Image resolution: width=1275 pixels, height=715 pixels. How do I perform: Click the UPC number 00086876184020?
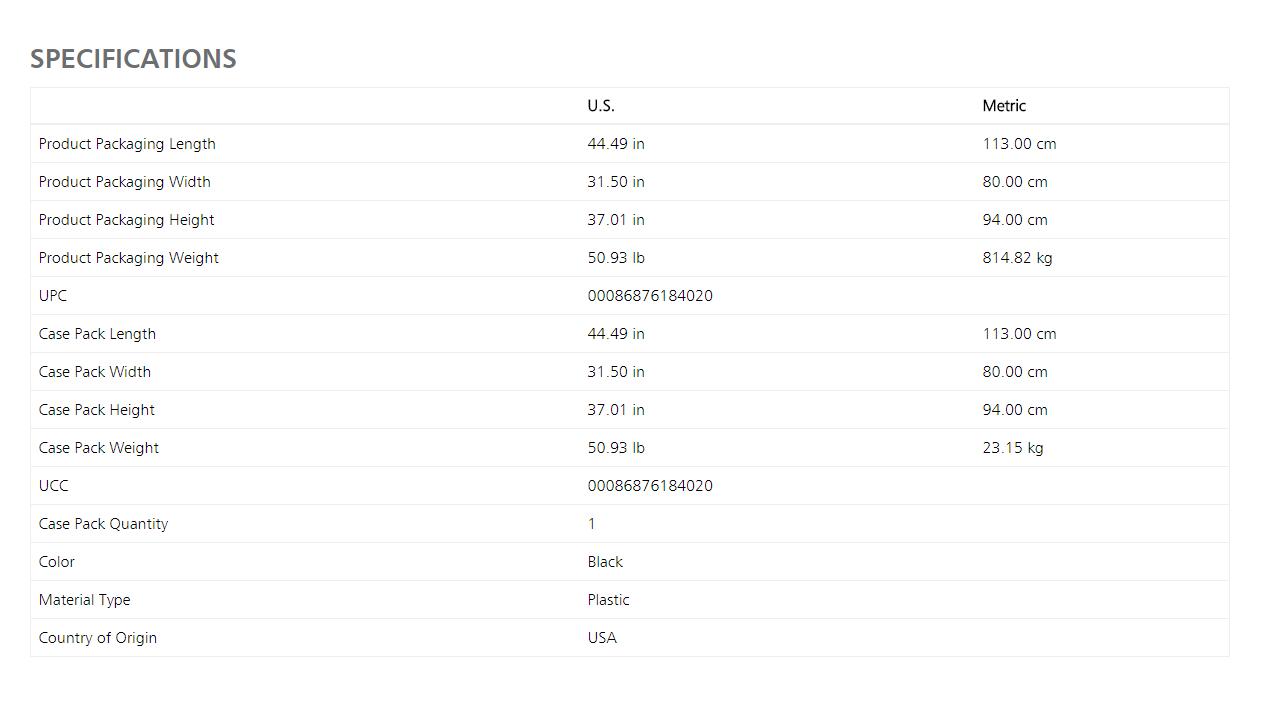tap(650, 296)
